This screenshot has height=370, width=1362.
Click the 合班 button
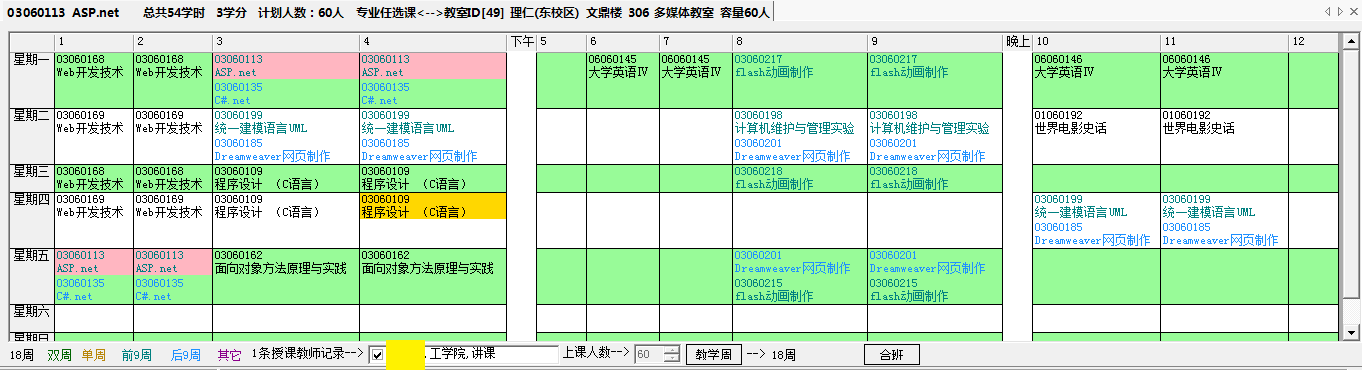pyautogui.click(x=891, y=355)
